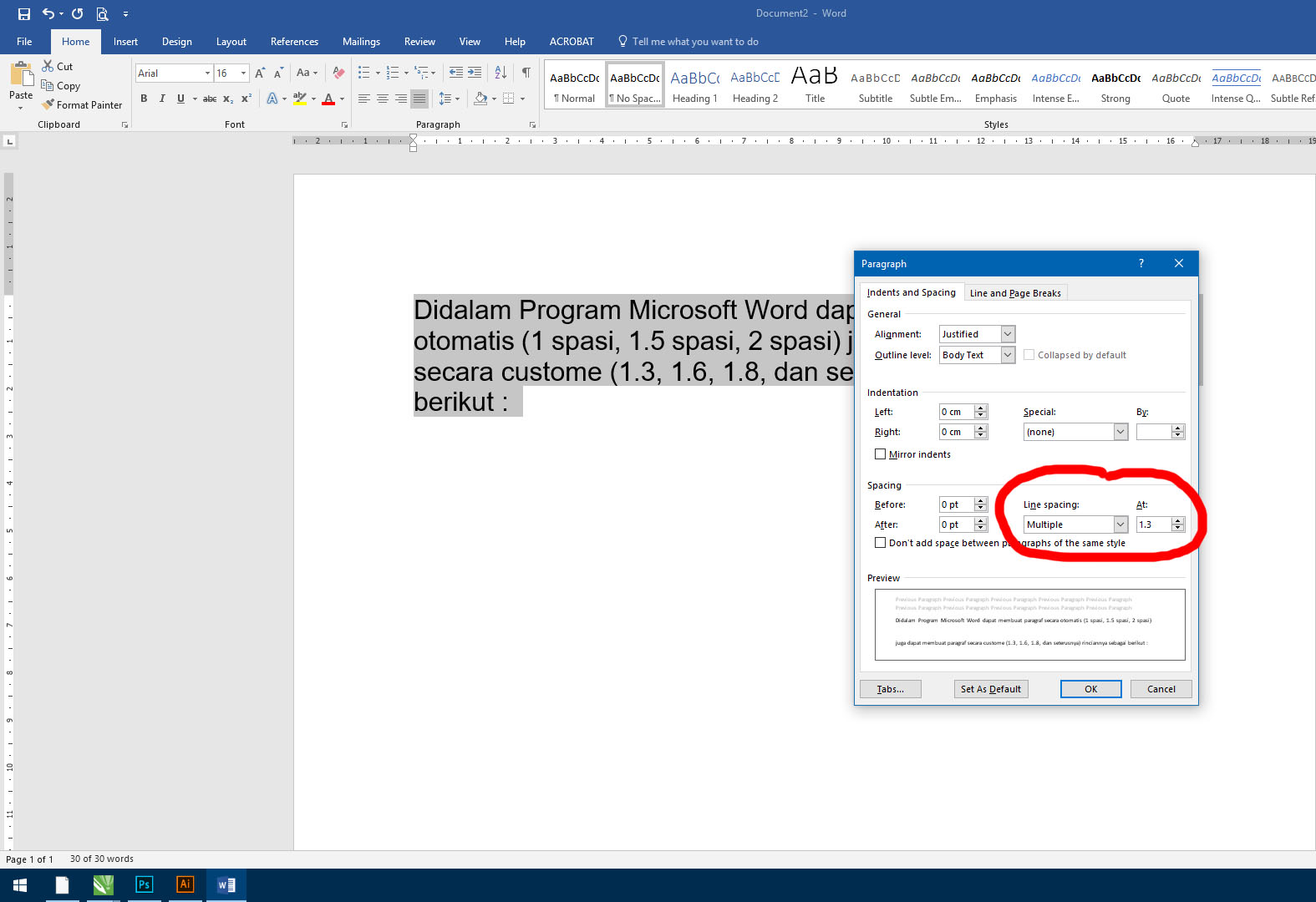
Task: Show paragraph marks pilcrow icon
Action: tap(526, 73)
